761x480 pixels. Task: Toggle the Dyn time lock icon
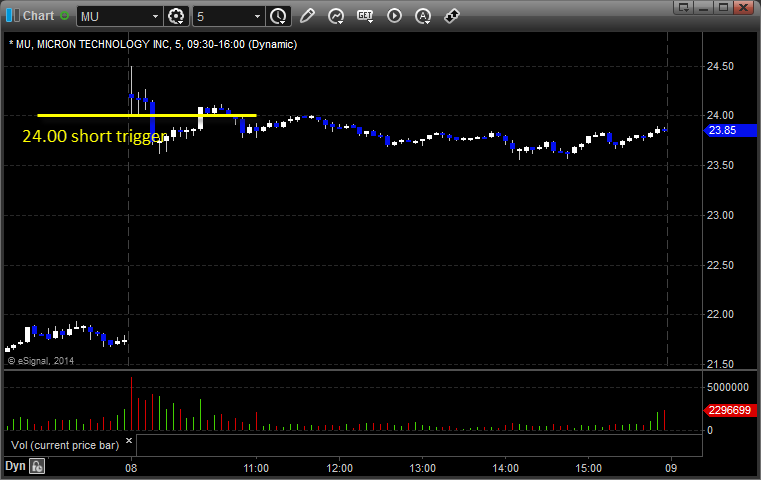point(37,466)
